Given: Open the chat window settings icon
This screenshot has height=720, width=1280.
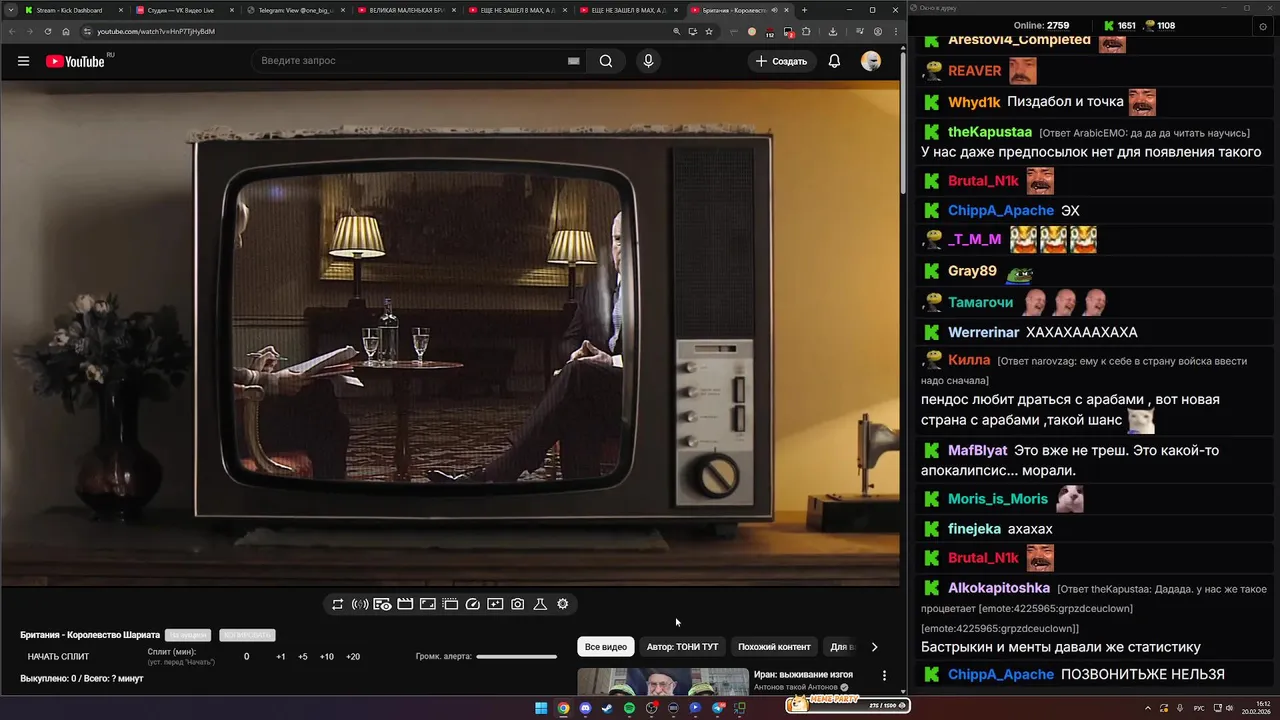Looking at the screenshot, I should click(1263, 26).
